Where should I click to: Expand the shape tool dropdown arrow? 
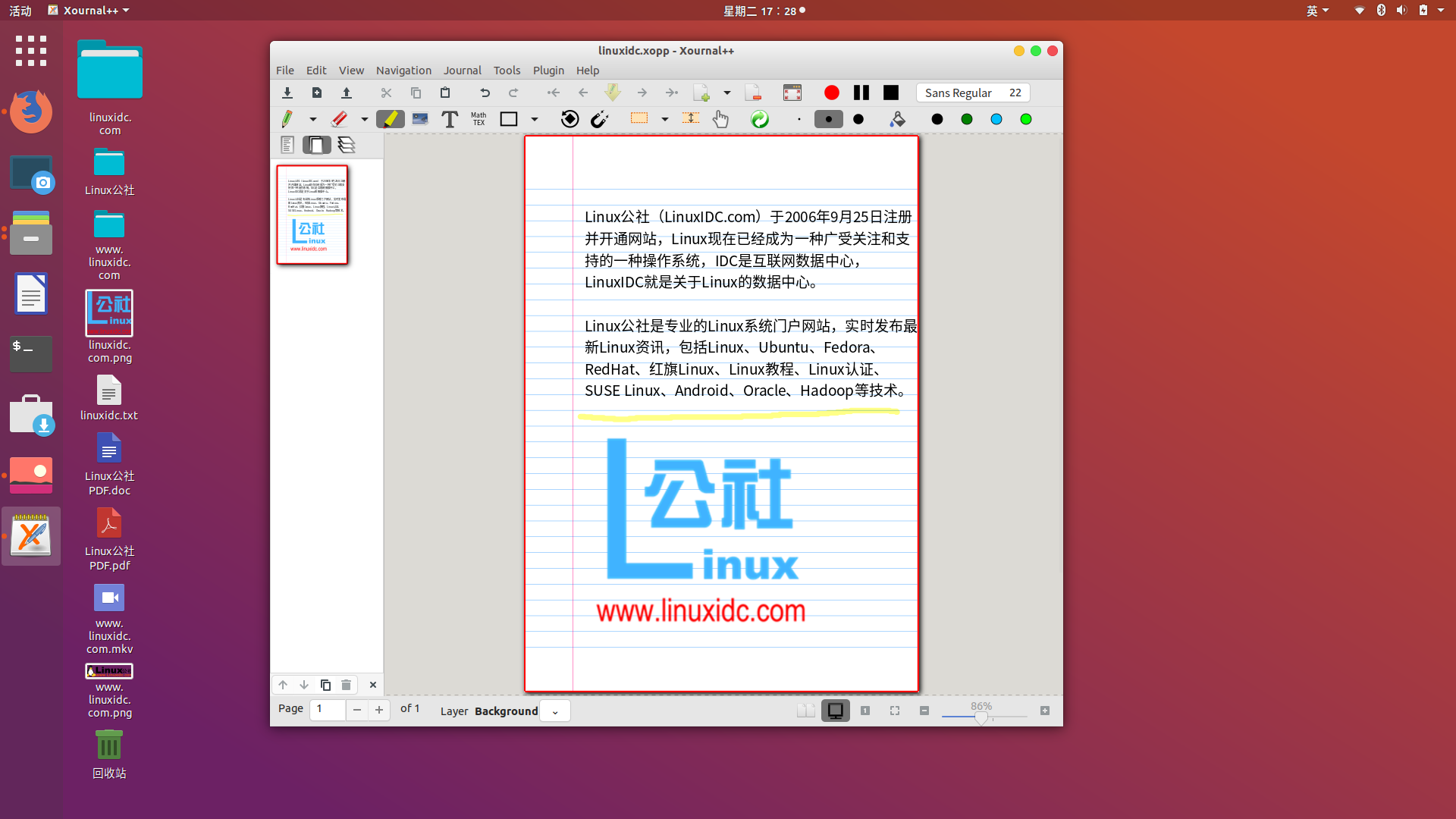click(x=535, y=119)
